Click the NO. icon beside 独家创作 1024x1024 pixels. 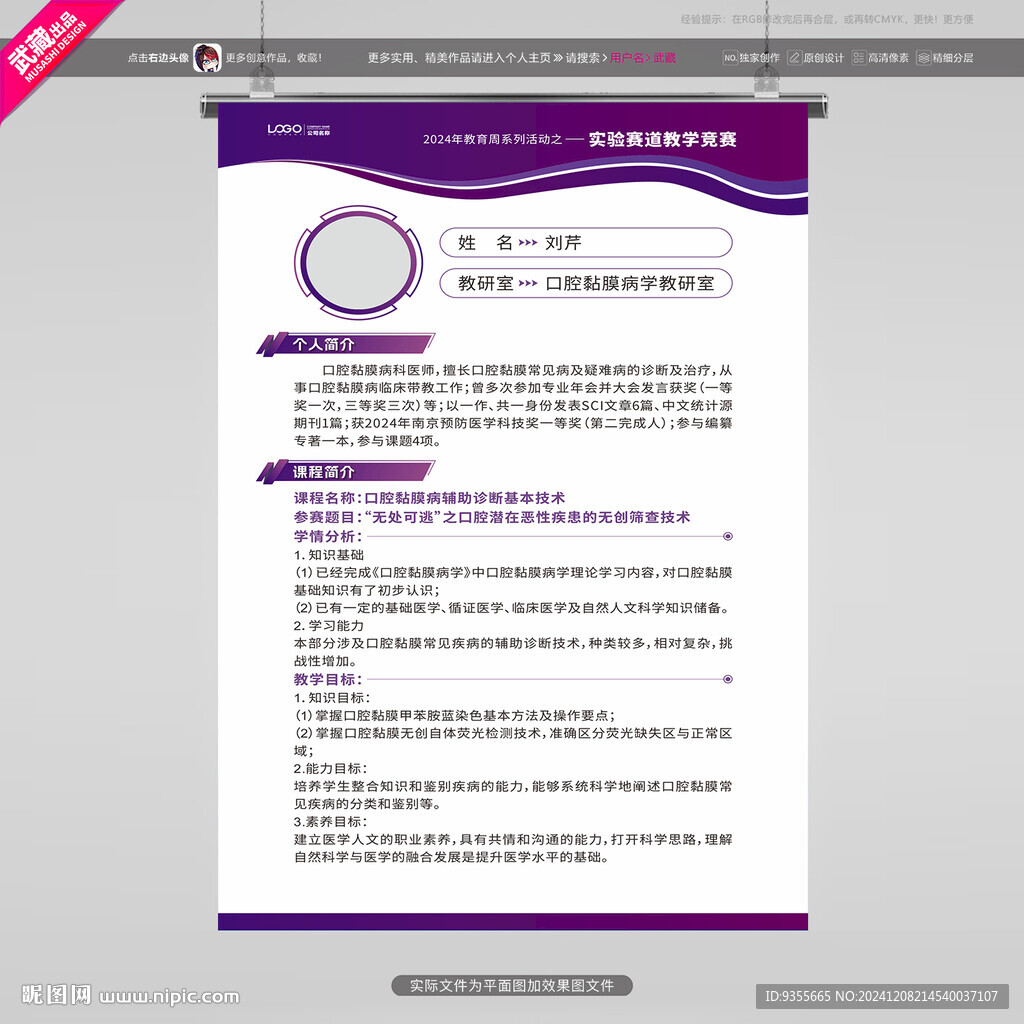click(x=730, y=57)
